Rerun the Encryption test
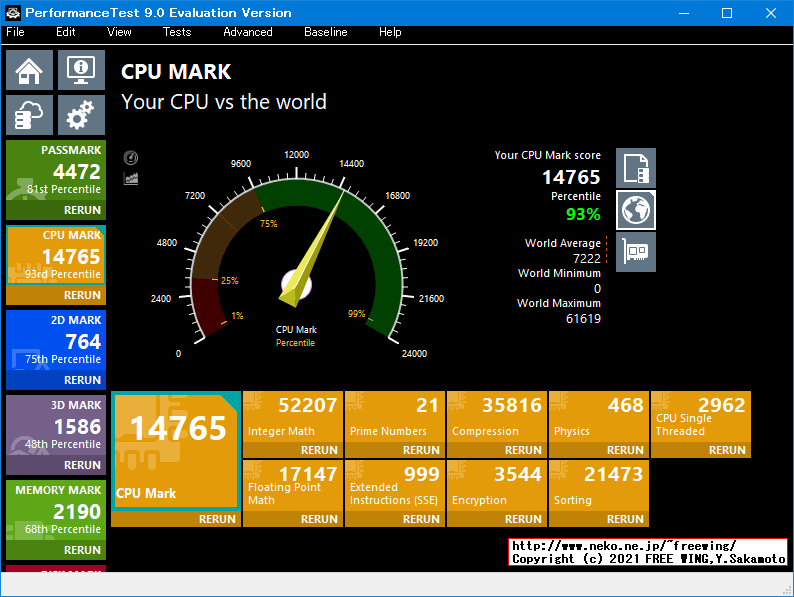Image resolution: width=794 pixels, height=597 pixels. (x=523, y=519)
